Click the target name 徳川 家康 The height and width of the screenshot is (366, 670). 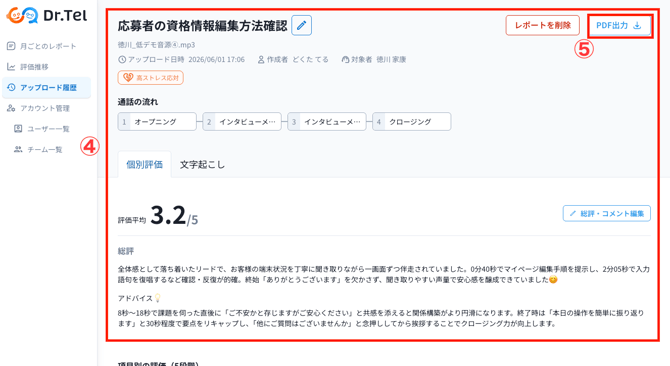point(391,59)
